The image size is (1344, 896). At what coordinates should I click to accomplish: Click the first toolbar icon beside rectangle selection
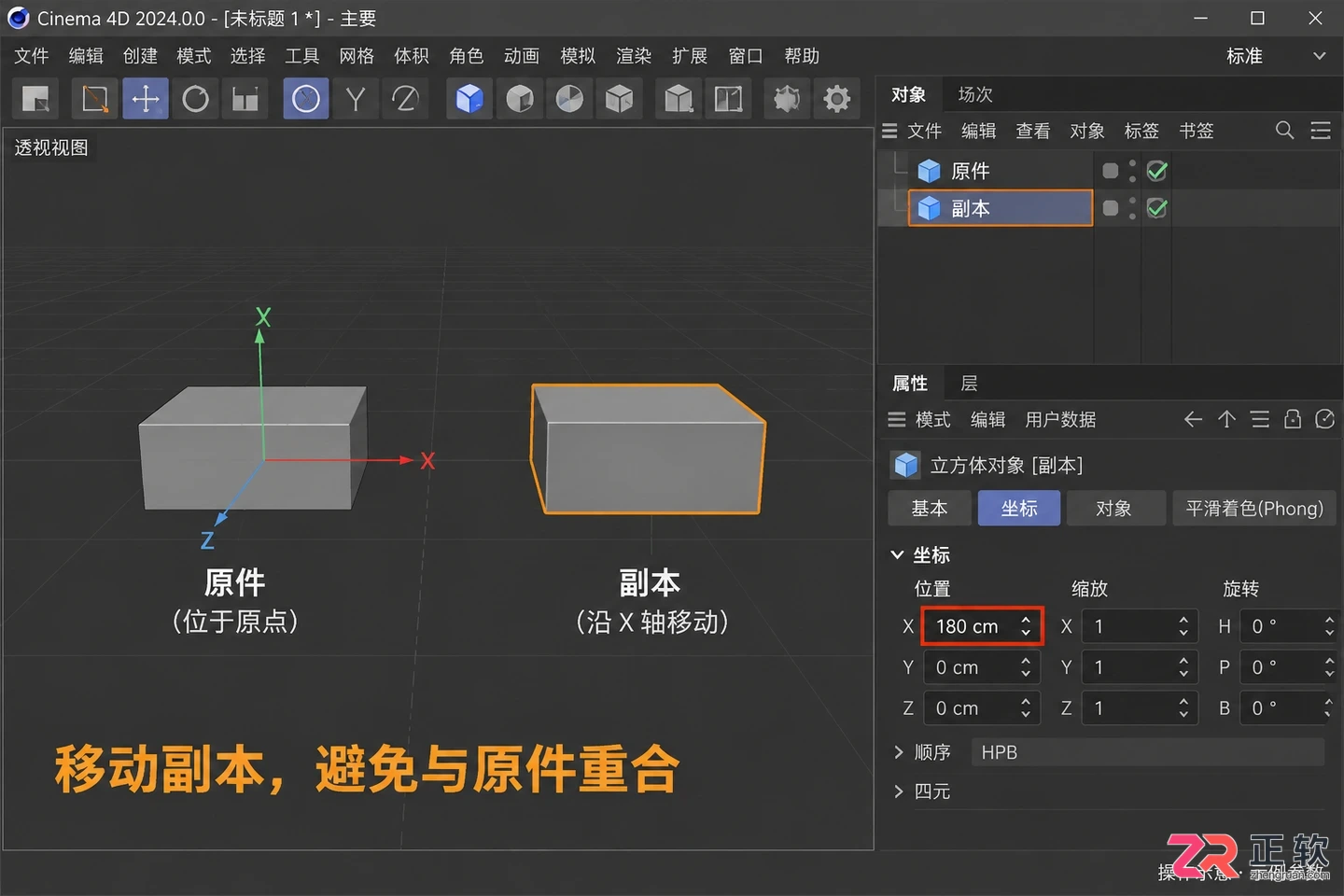[x=35, y=99]
